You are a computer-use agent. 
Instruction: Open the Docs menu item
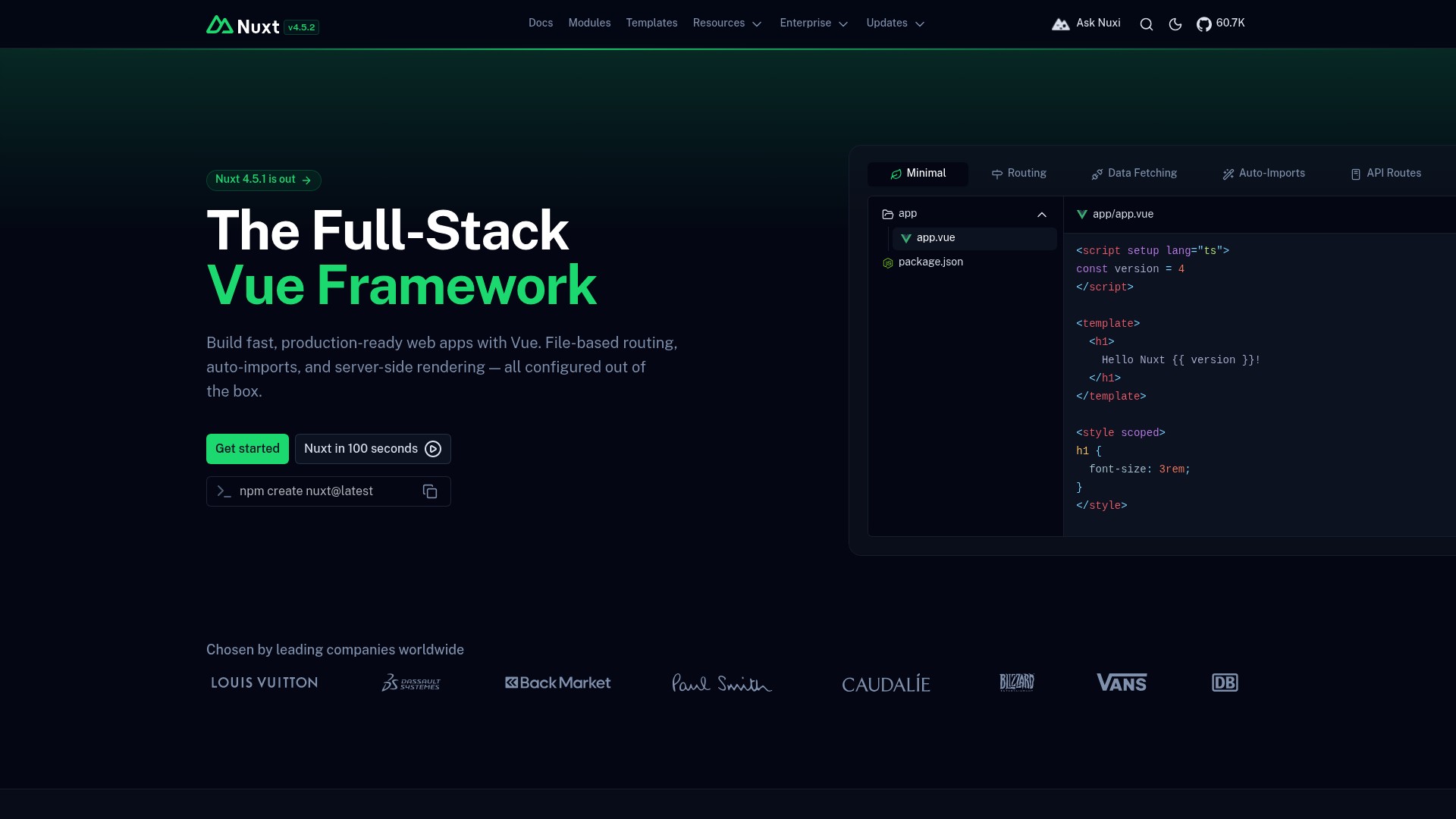(541, 24)
